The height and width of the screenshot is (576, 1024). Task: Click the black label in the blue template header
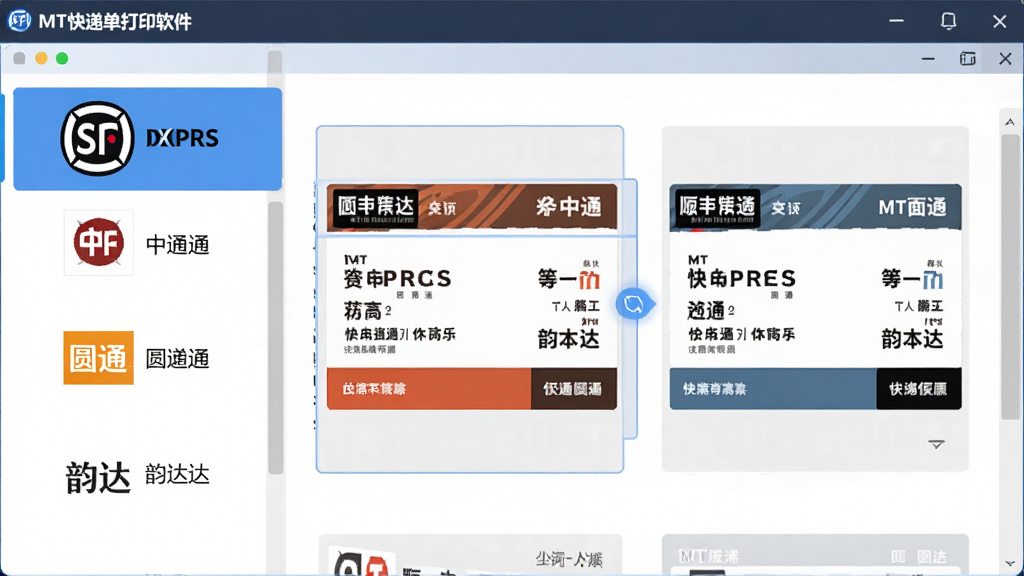coord(718,207)
